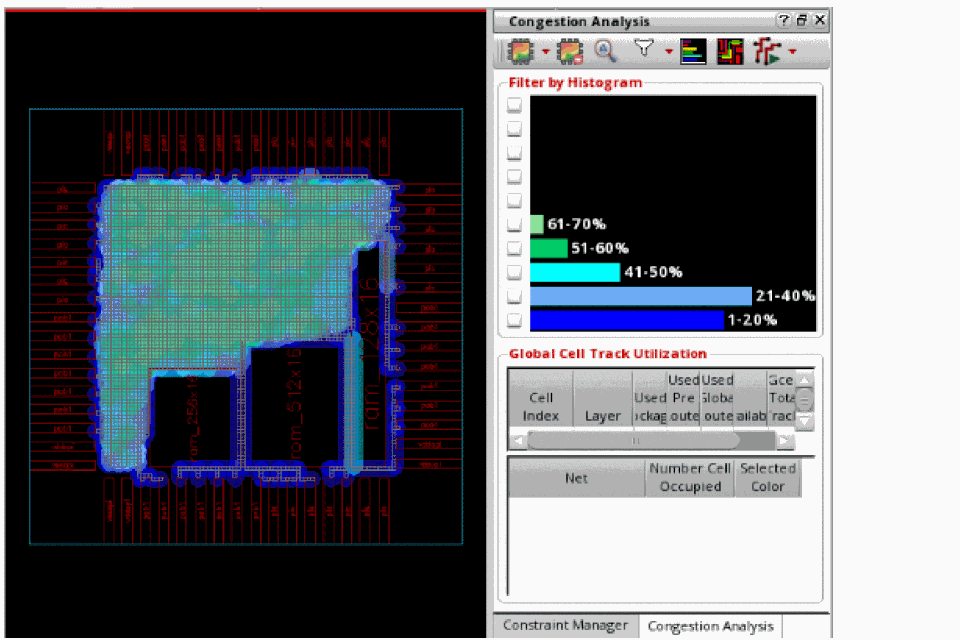Sort by the Cell Index column header
Viewport: 960px width, 640px height.
tap(539, 406)
